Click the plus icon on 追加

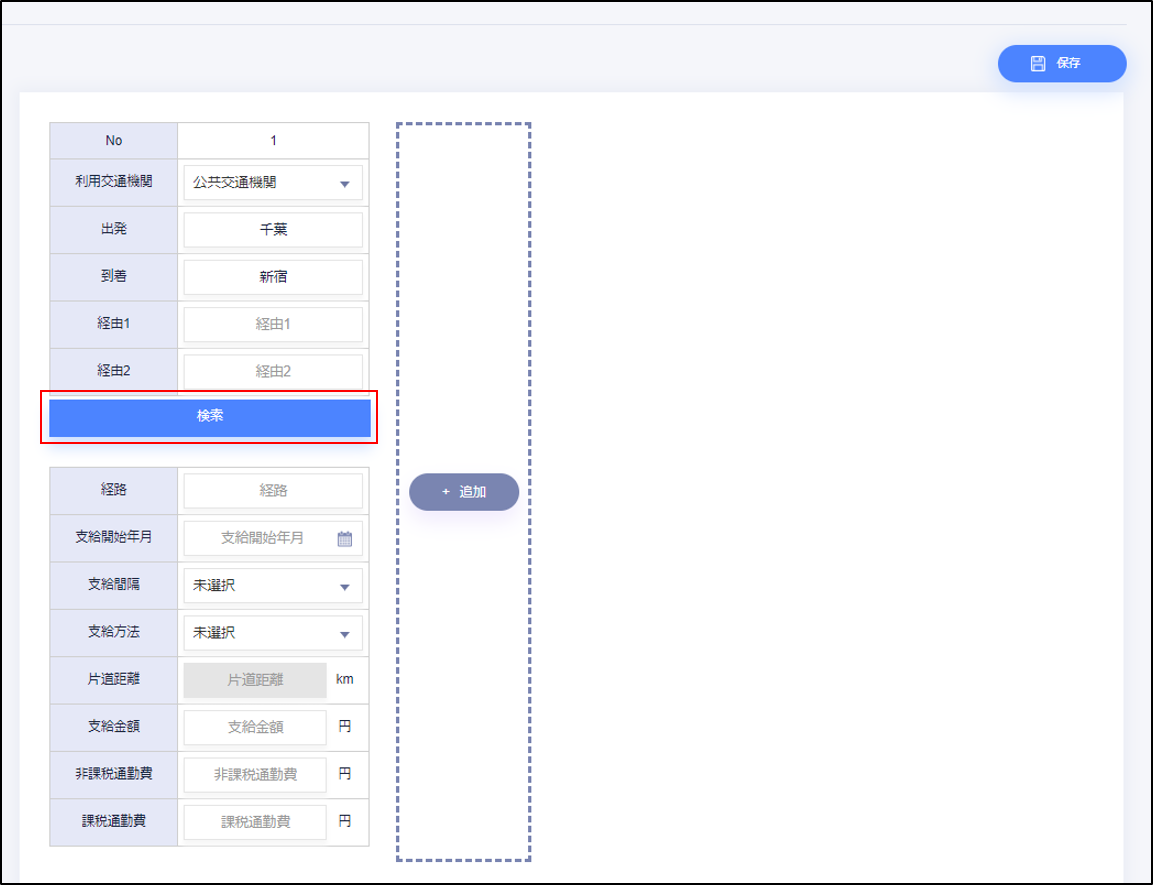[x=446, y=492]
